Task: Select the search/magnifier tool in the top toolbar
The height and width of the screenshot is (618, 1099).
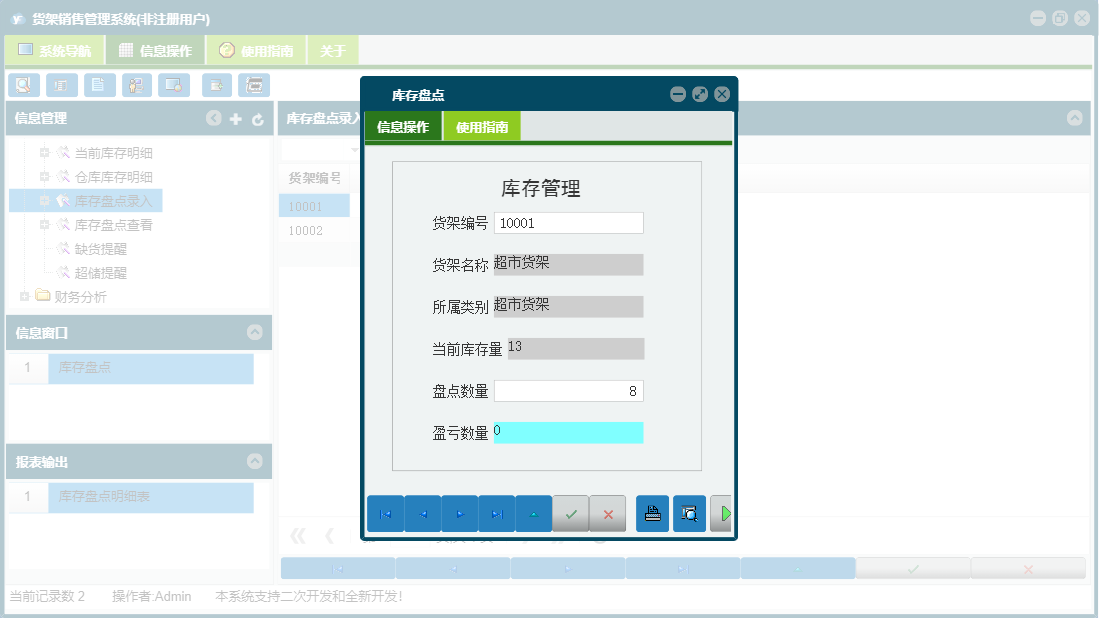Action: tap(23, 85)
